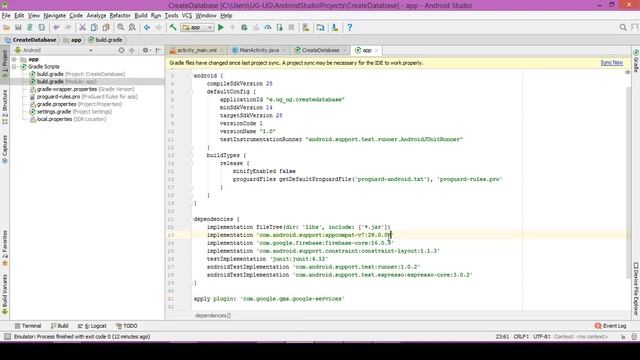
Task: Click the build.gradle breadcrumb in navigation bar
Action: coord(105,40)
